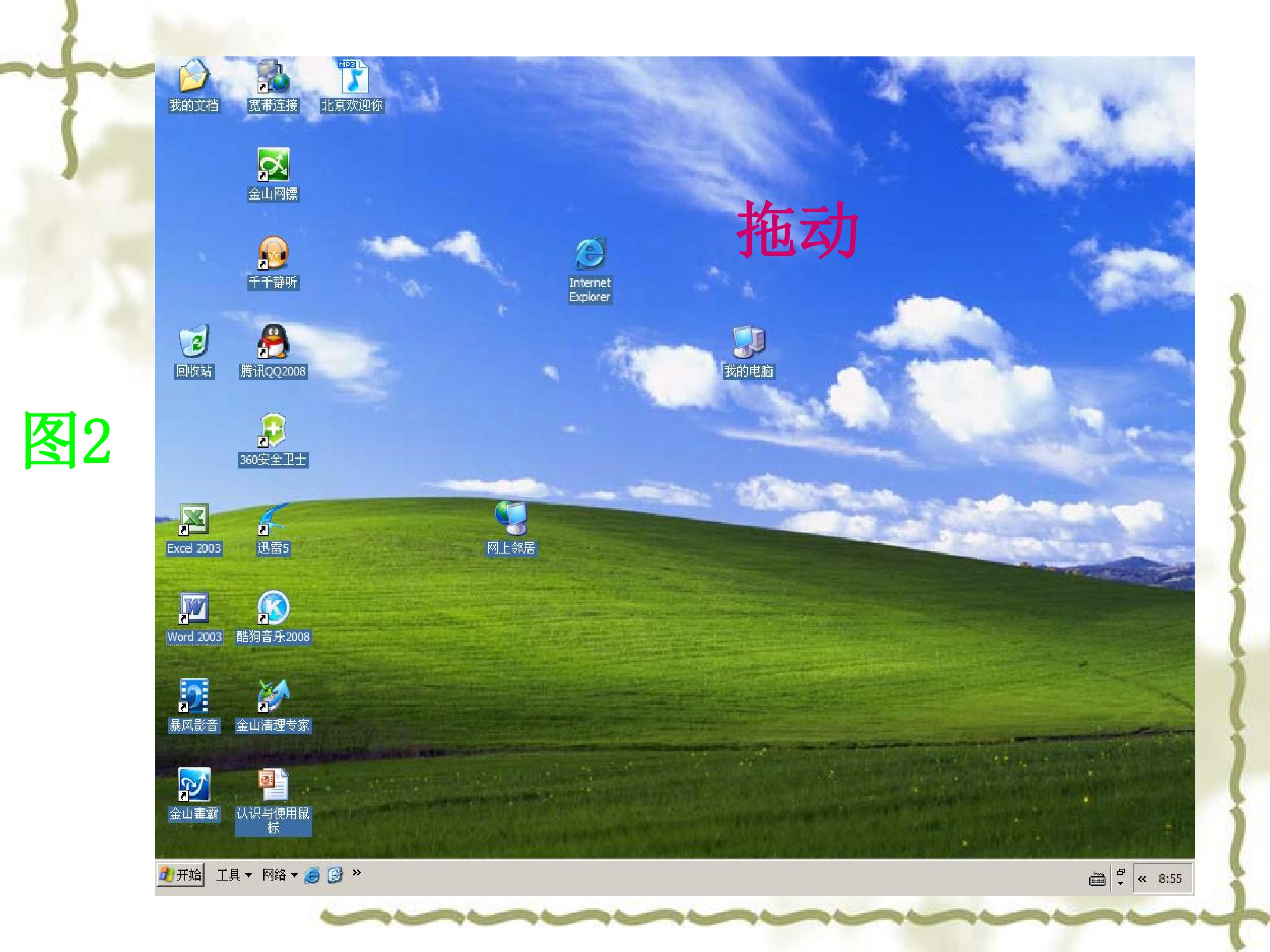Image resolution: width=1270 pixels, height=952 pixels.
Task: Expand hidden quick launch items with » chevron
Action: 357,873
